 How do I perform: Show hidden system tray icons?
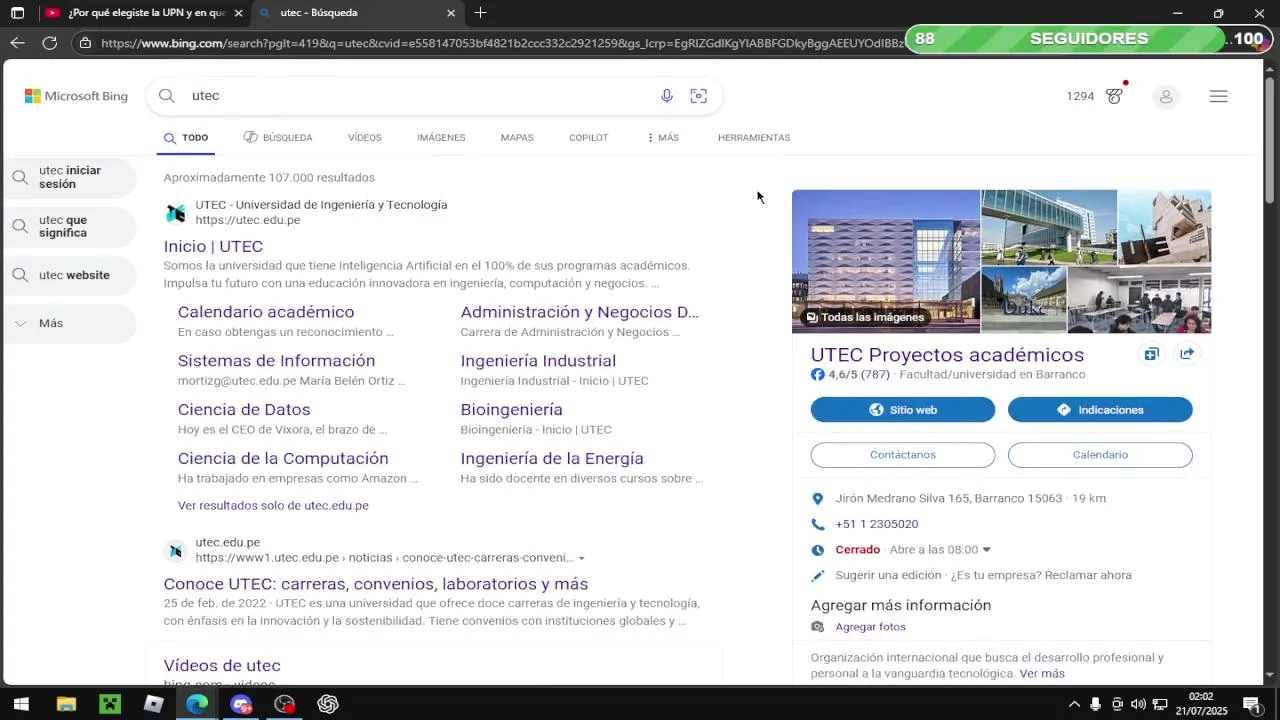[1074, 704]
